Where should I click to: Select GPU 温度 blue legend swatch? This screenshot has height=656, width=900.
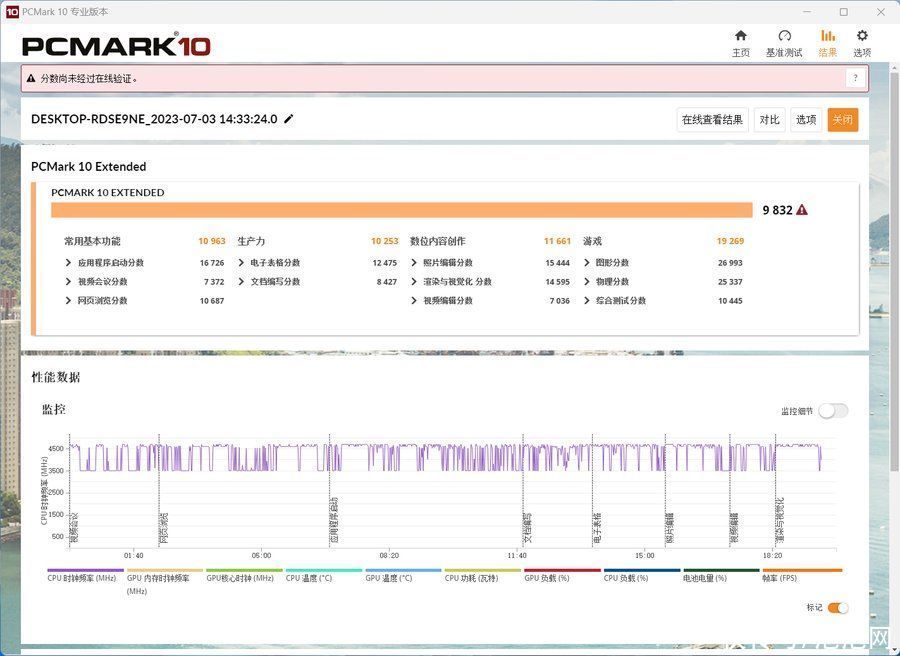403,570
